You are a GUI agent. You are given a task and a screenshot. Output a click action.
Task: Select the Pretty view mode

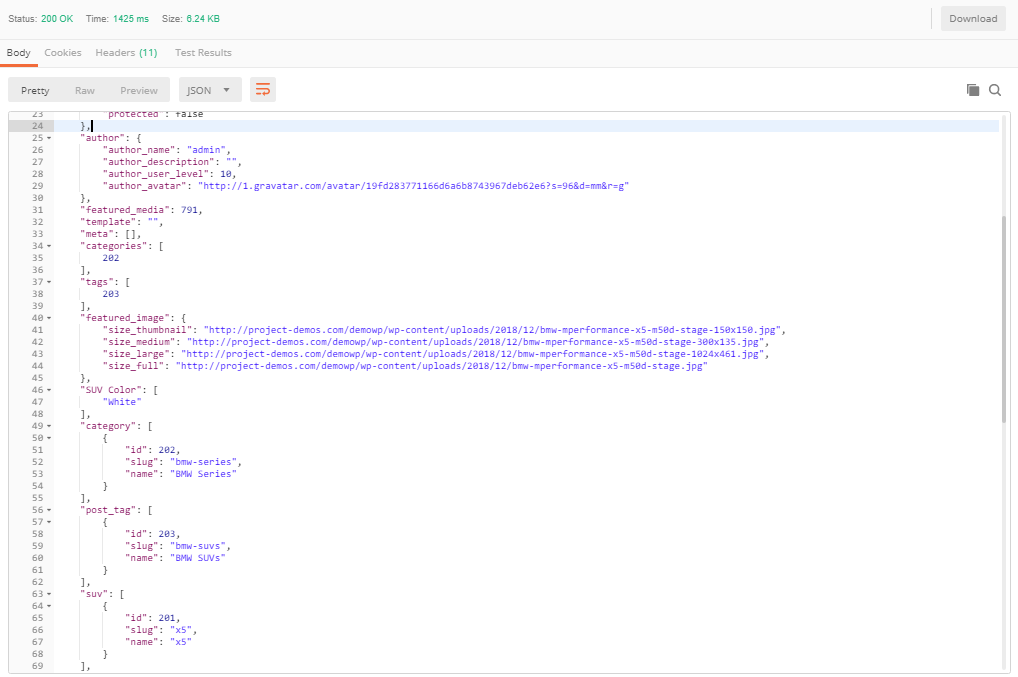35,90
